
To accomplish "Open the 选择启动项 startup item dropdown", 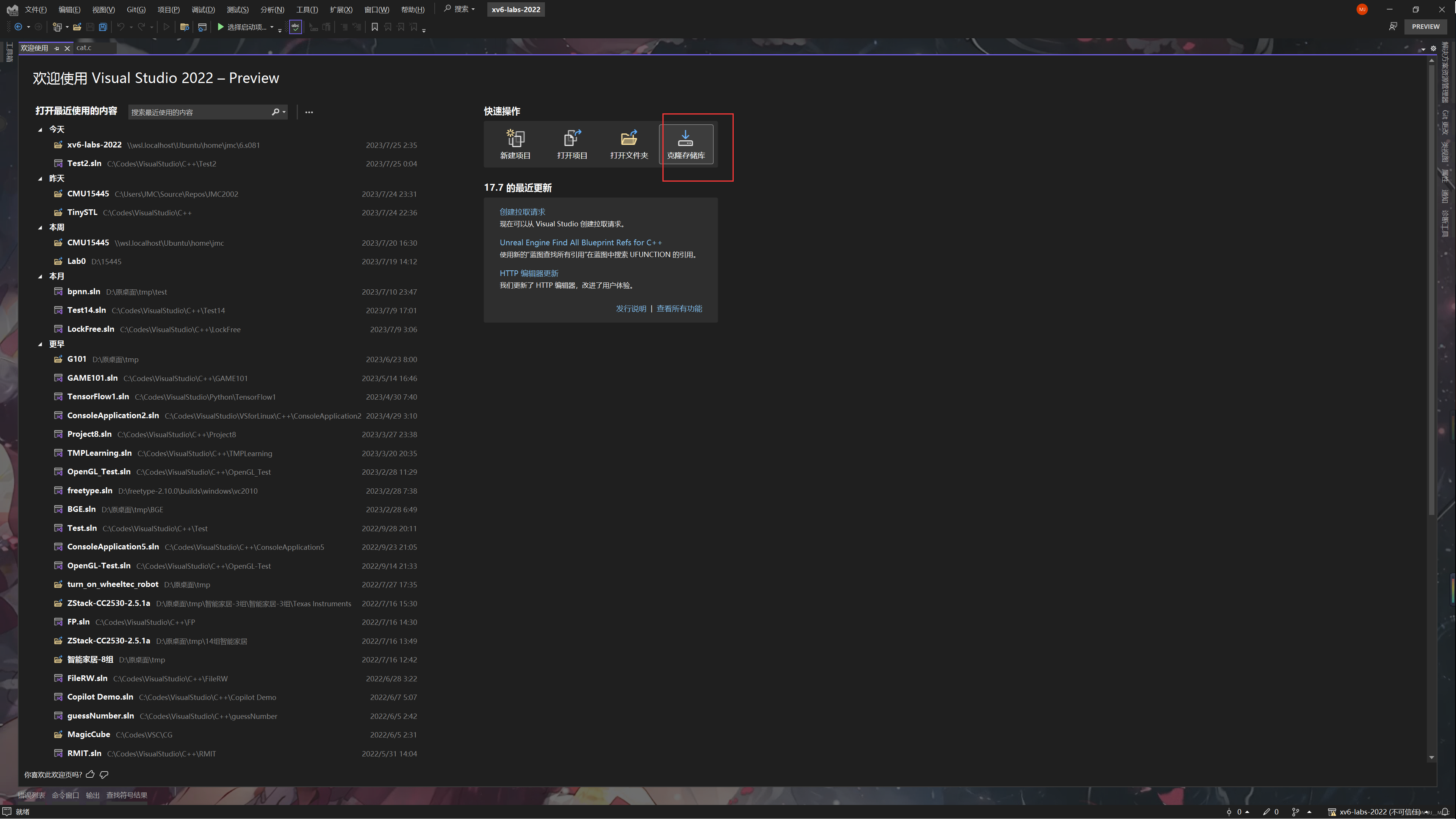I will pos(272,27).
